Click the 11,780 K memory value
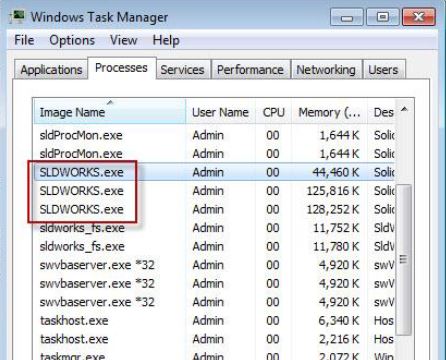The image size is (446, 360). click(x=336, y=247)
